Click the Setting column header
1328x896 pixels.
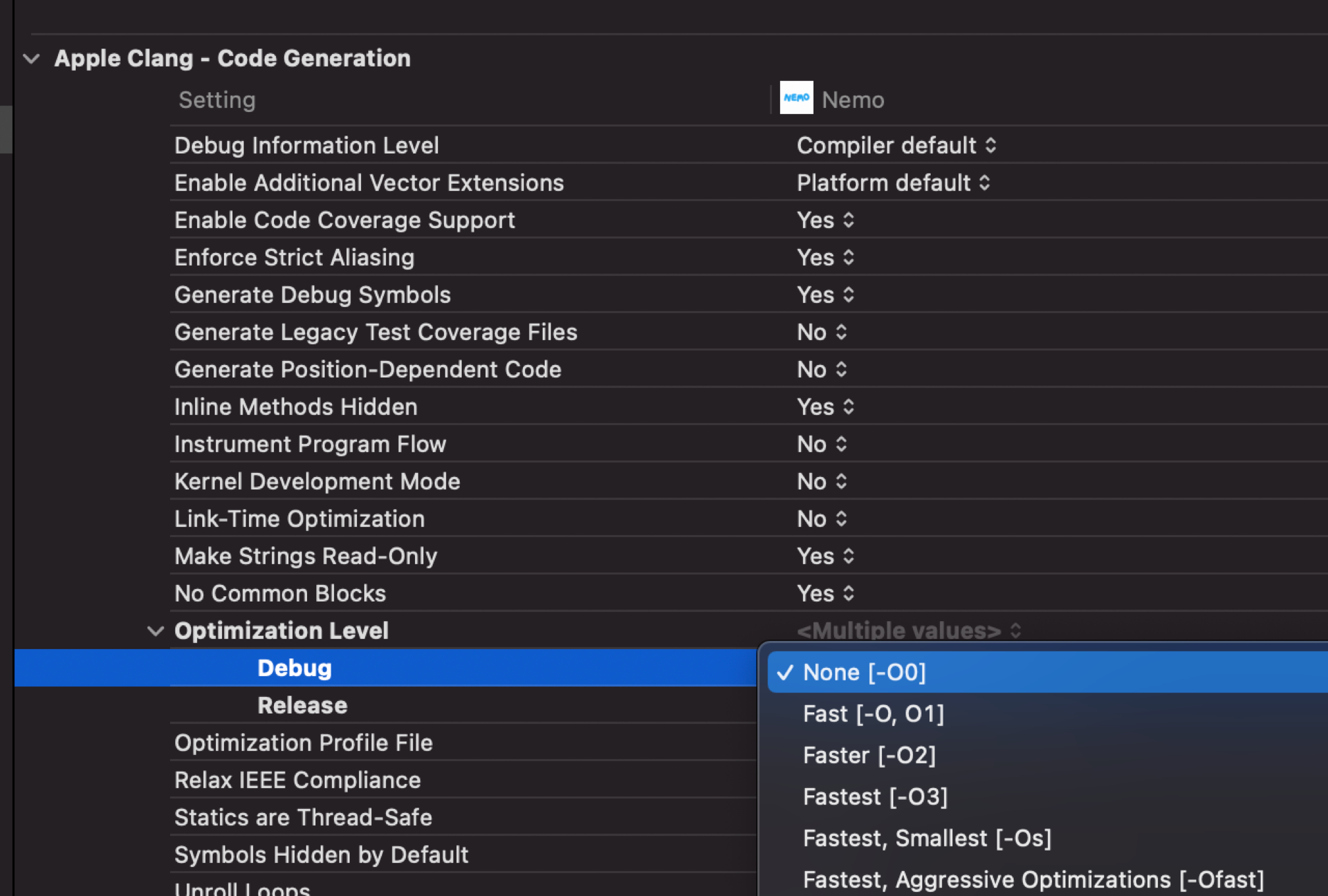[217, 100]
